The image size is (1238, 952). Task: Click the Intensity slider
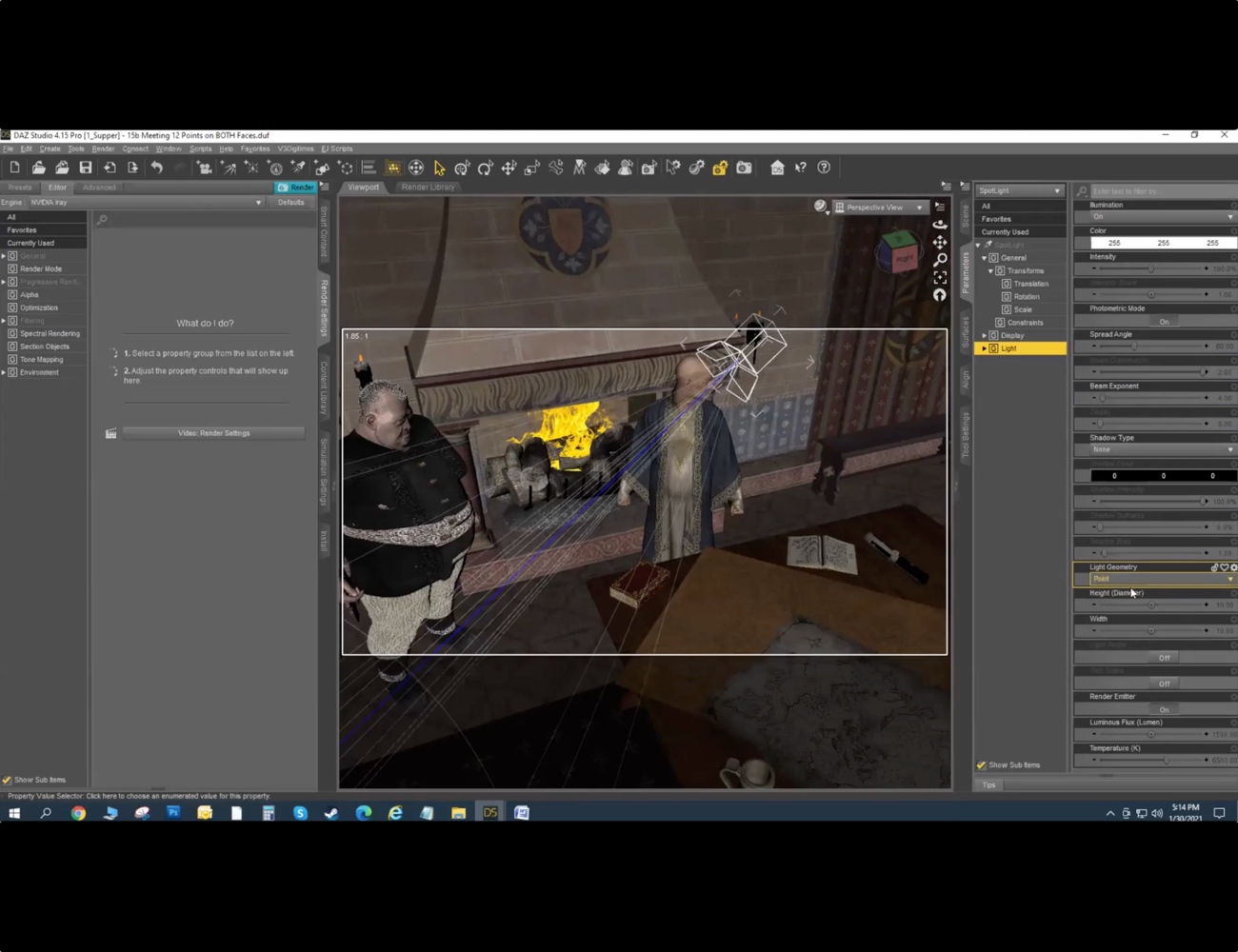tap(1149, 269)
